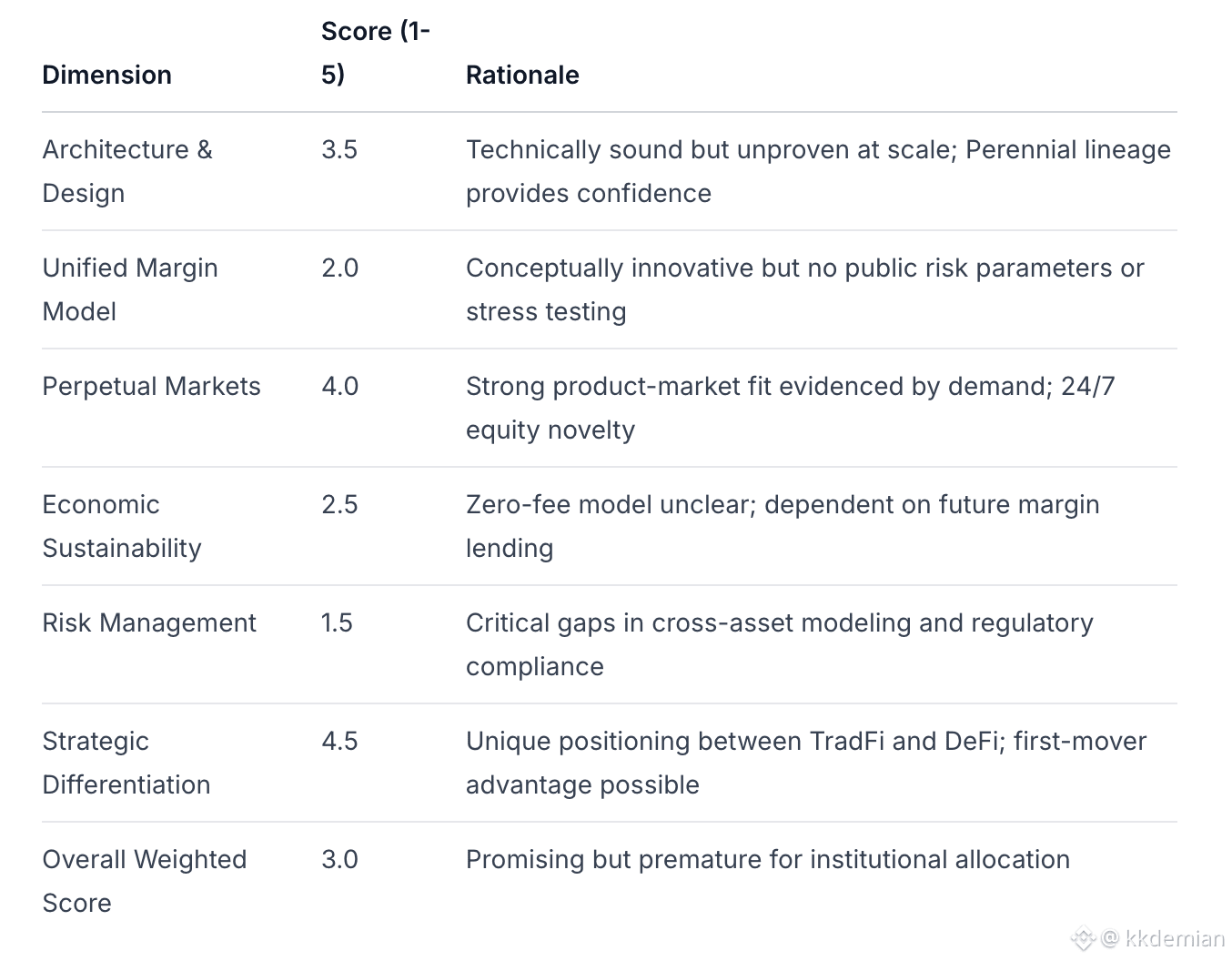
Task: Click the Rationale column header
Action: 522,75
